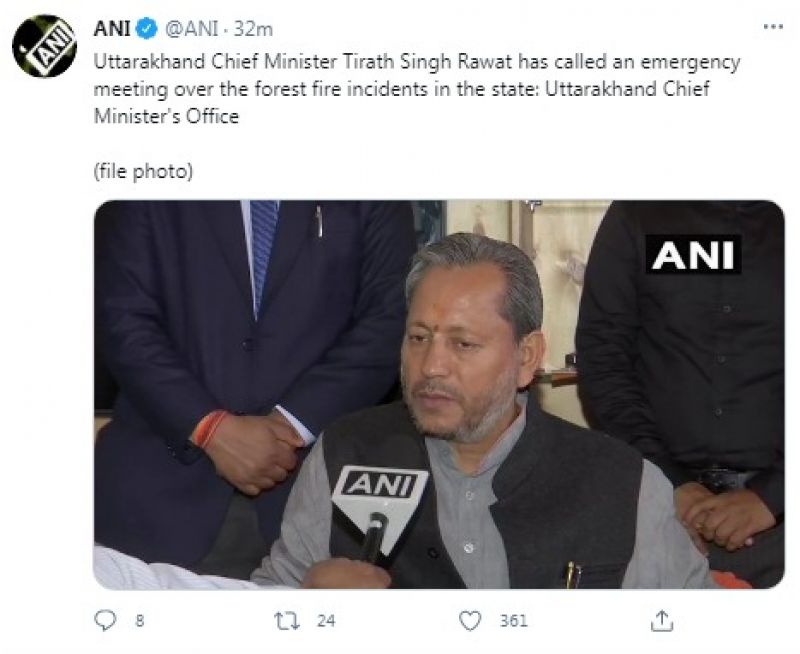
Task: Click the reply count 8
Action: point(139,621)
